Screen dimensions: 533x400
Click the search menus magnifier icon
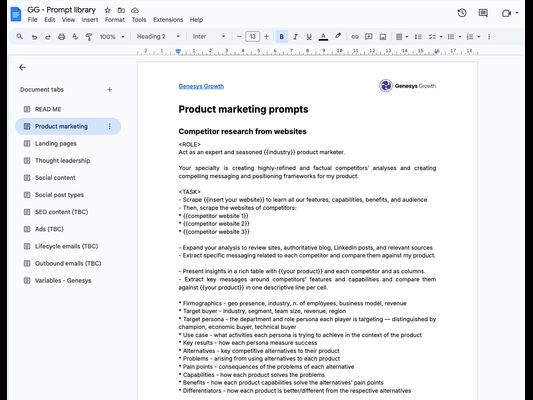click(20, 36)
